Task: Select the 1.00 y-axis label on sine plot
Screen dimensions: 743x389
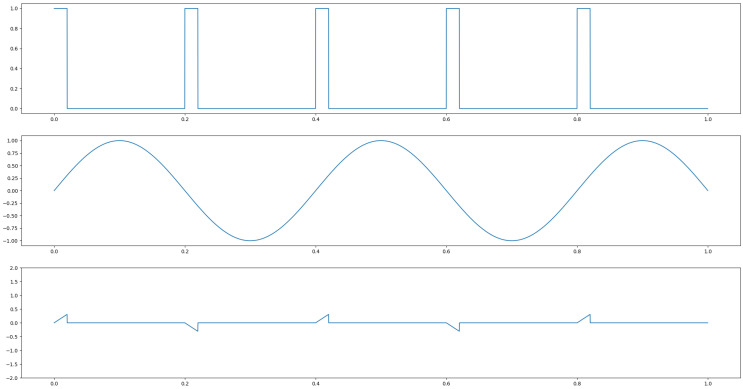Action: [12, 141]
